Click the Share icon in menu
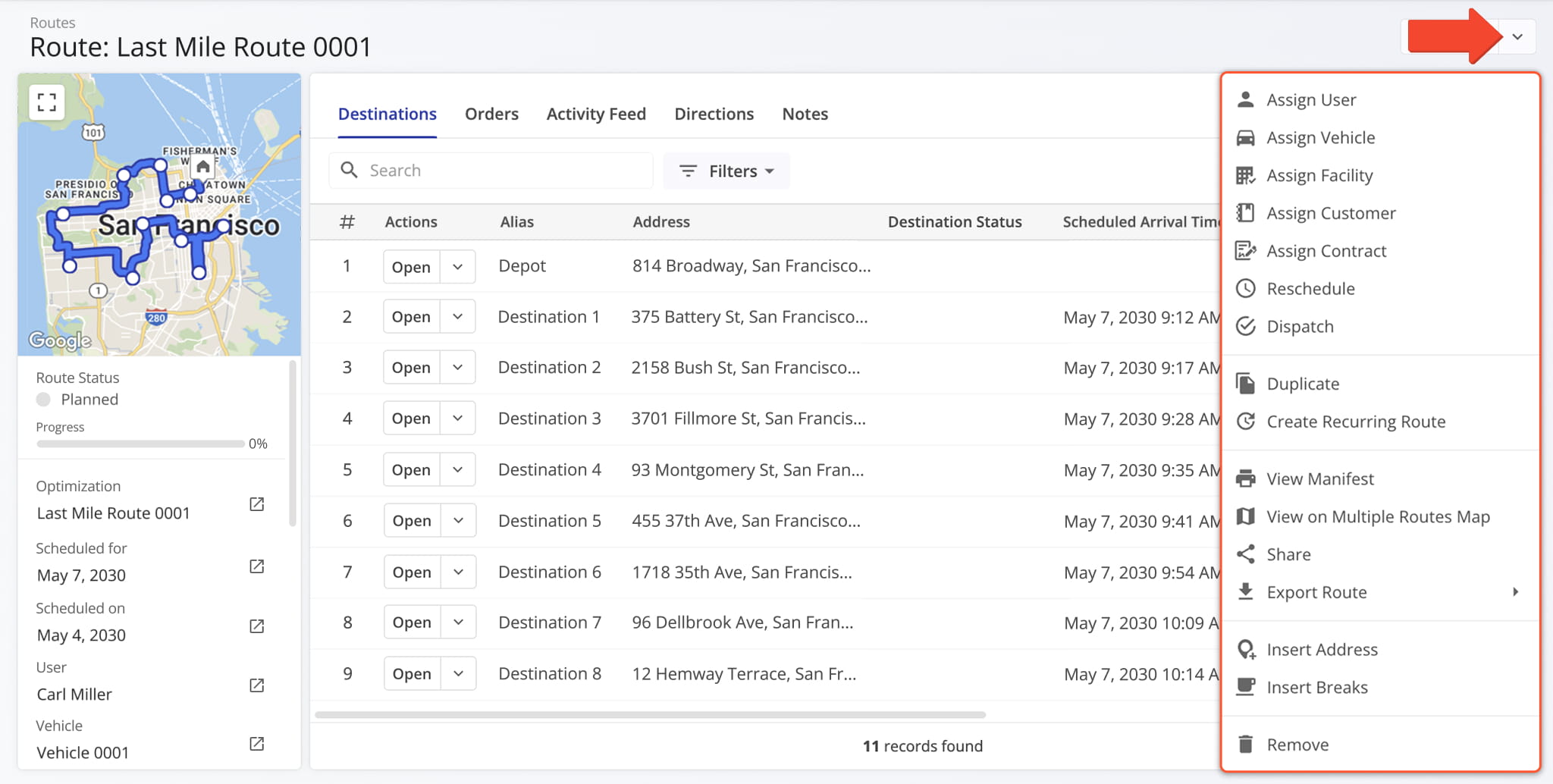Viewport: 1553px width, 784px height. 1245,554
